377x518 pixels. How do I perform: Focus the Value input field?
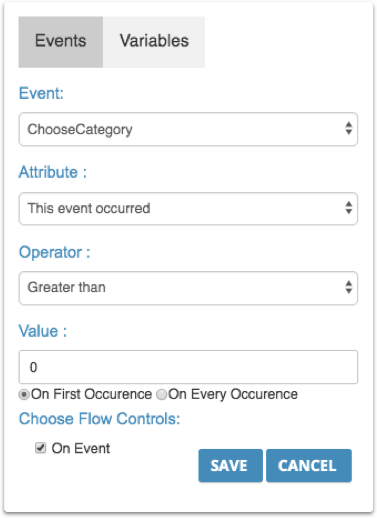(x=188, y=367)
